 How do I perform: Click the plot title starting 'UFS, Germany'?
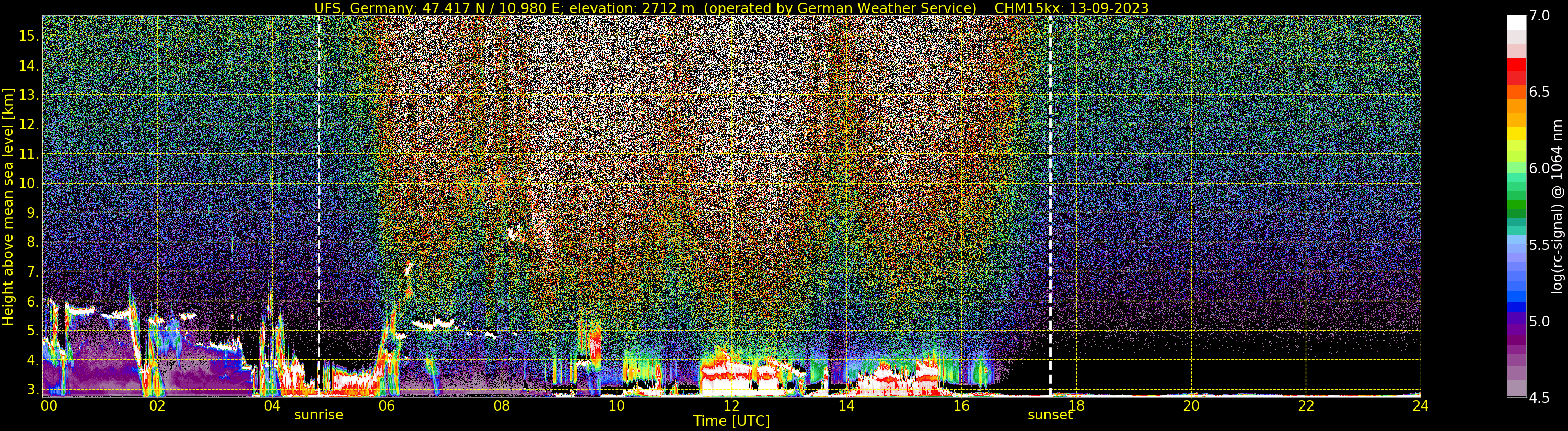[731, 8]
